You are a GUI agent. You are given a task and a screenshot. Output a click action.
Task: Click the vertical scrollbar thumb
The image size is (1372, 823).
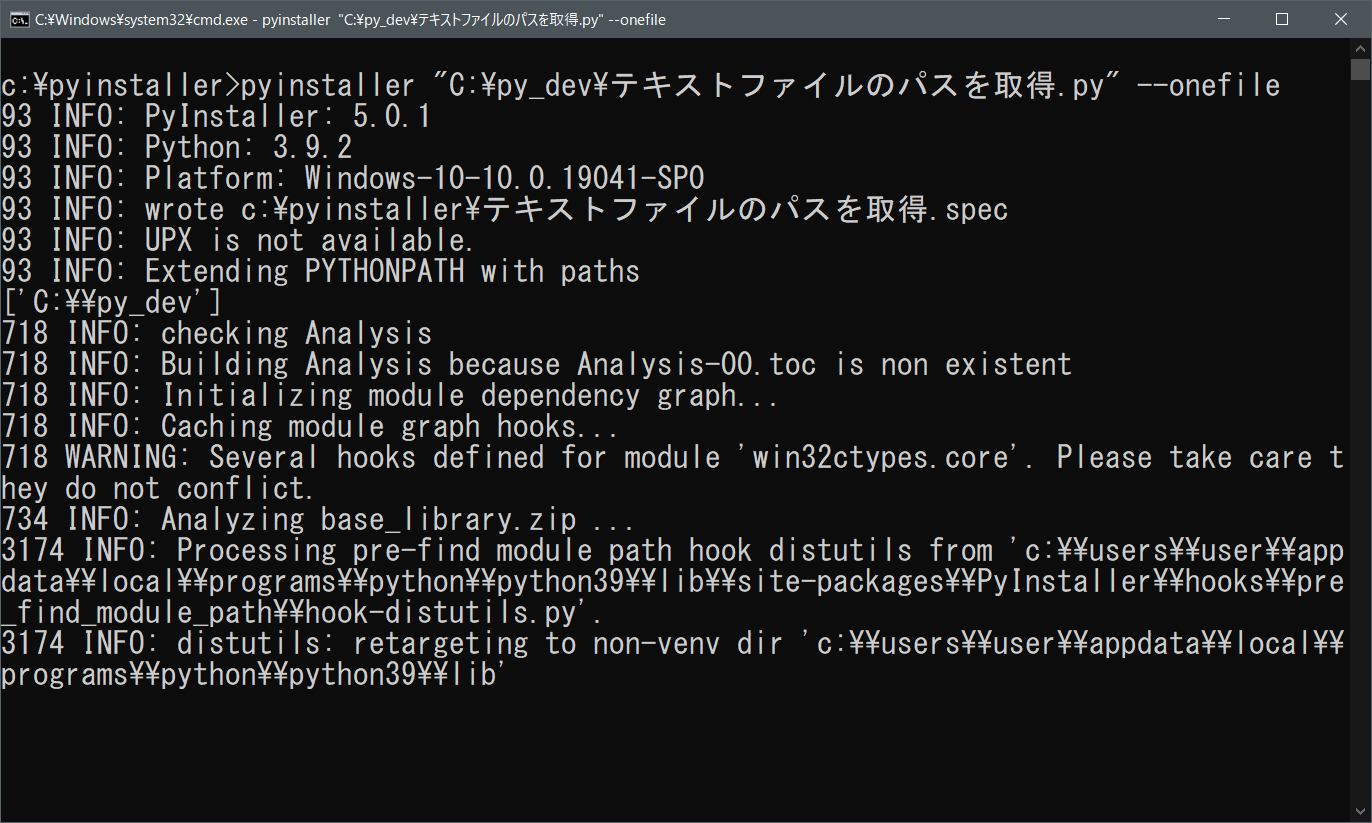(1360, 69)
